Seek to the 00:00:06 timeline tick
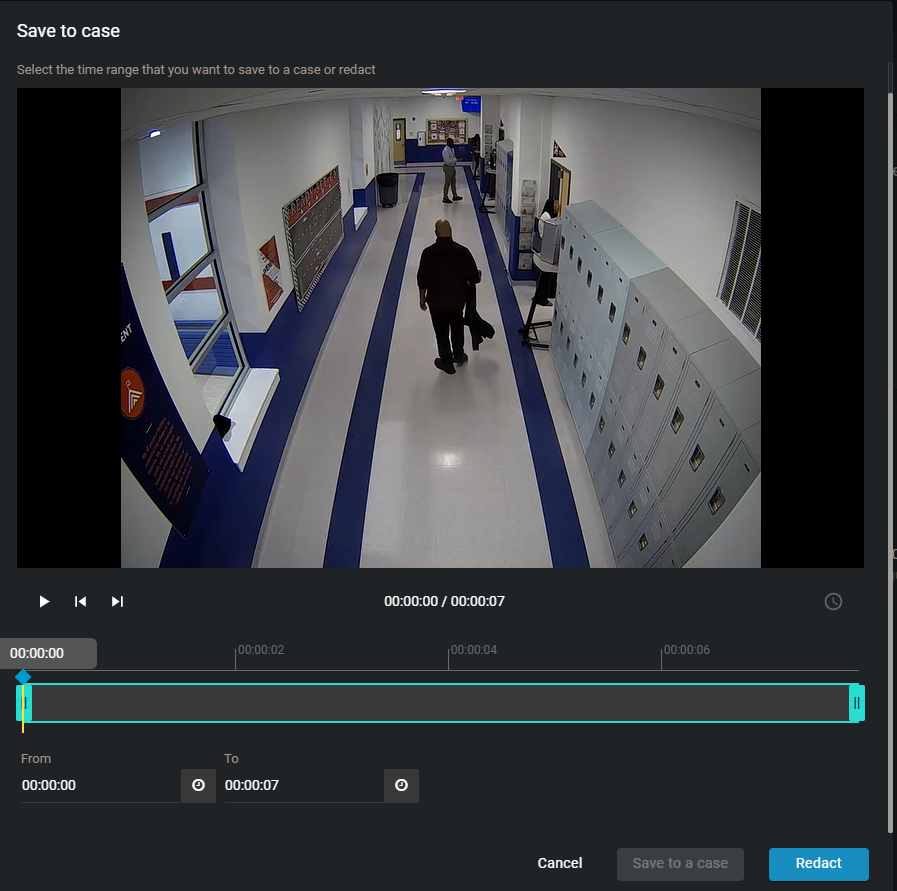Screen dimensions: 897x891 [662, 659]
